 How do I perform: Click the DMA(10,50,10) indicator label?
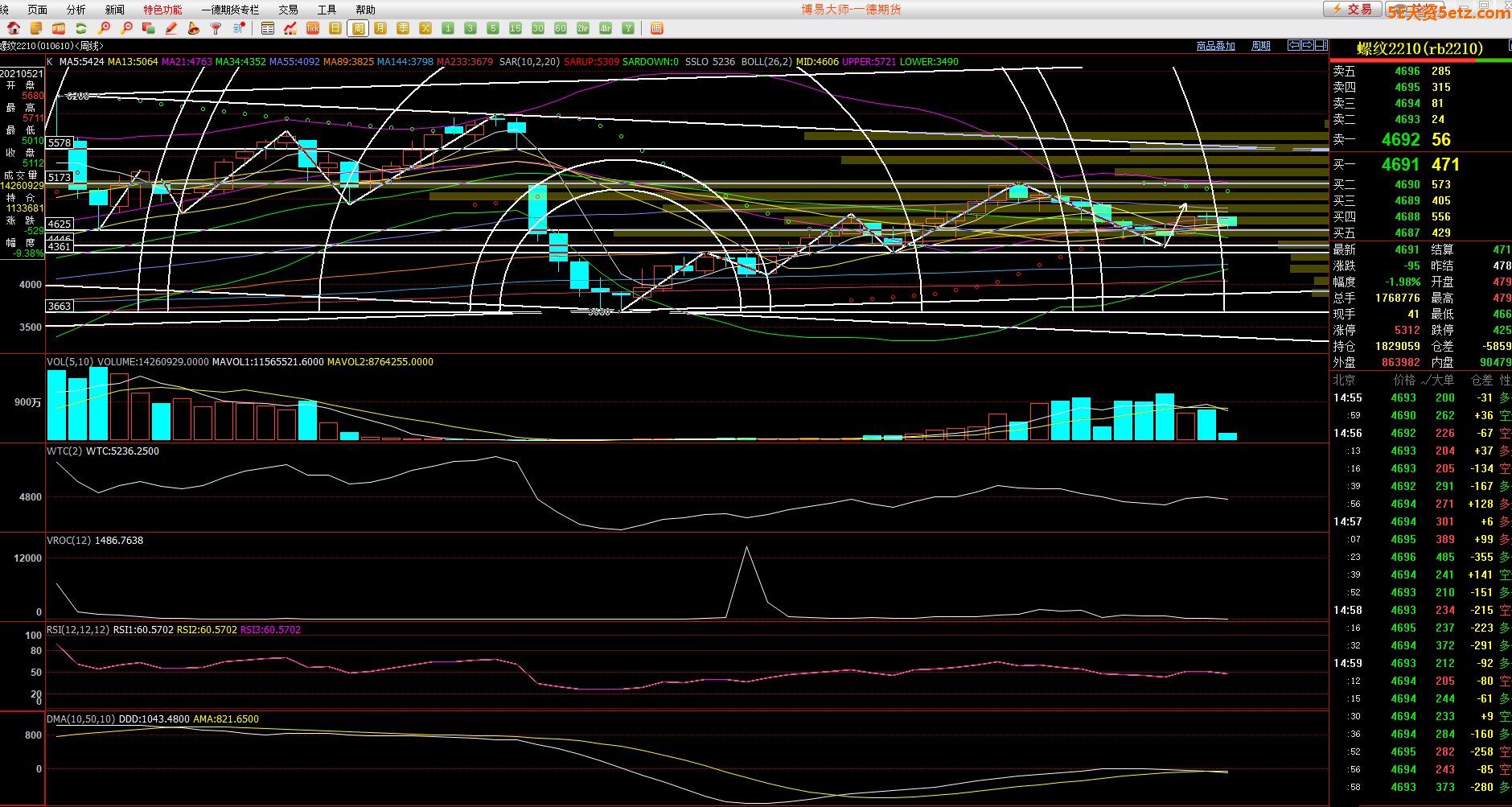click(x=80, y=718)
